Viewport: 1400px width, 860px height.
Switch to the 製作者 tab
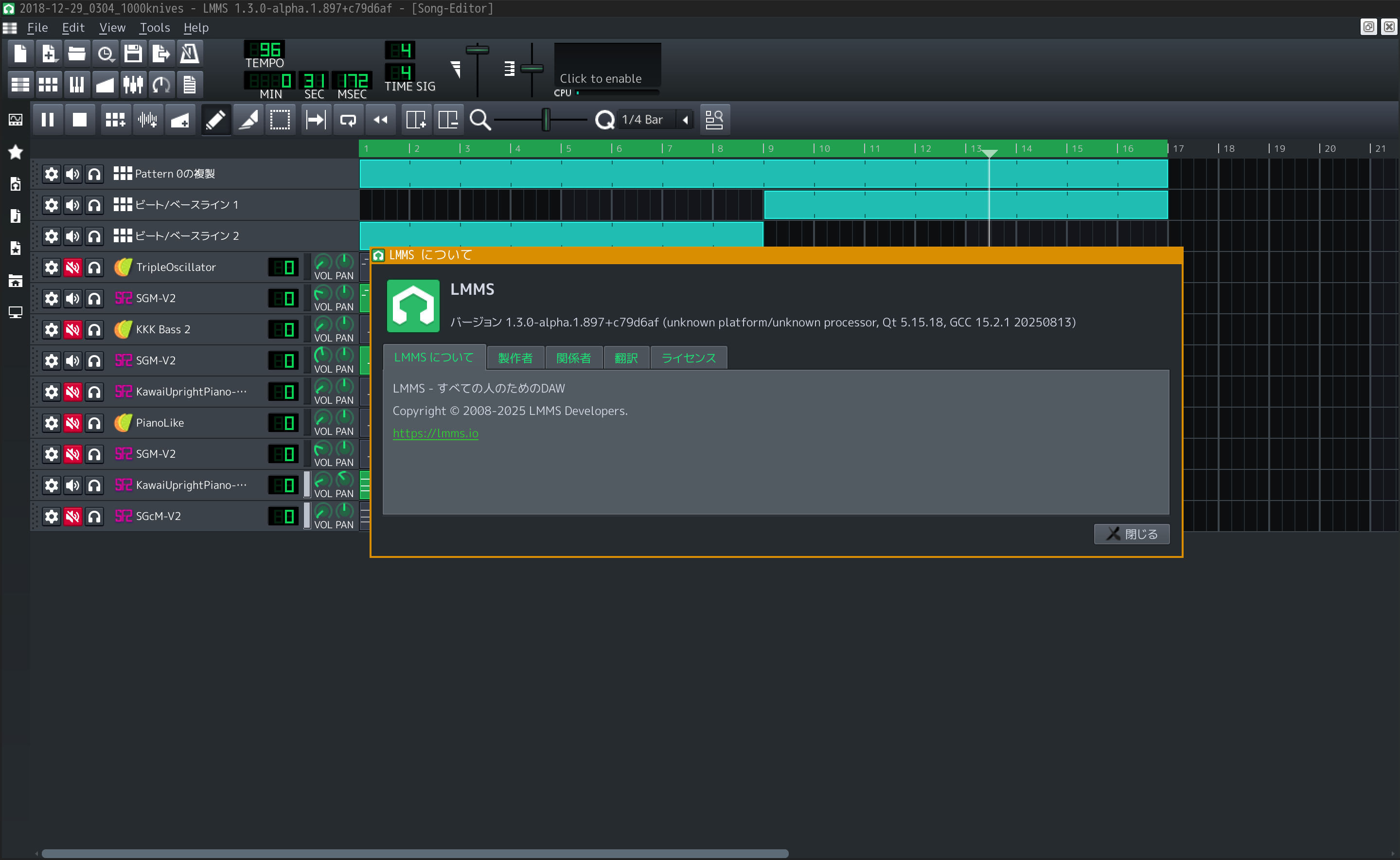click(x=515, y=358)
